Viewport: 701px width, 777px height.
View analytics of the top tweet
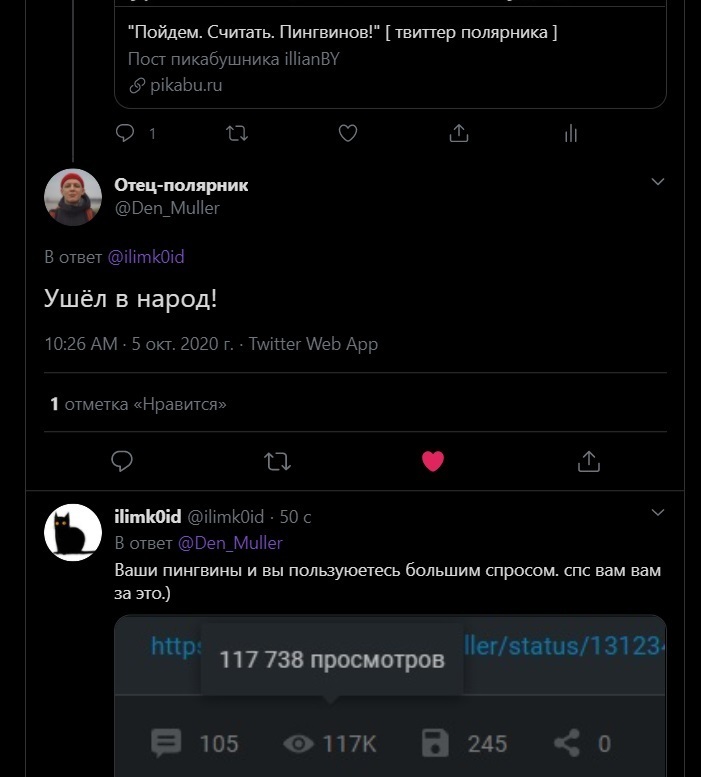[571, 133]
